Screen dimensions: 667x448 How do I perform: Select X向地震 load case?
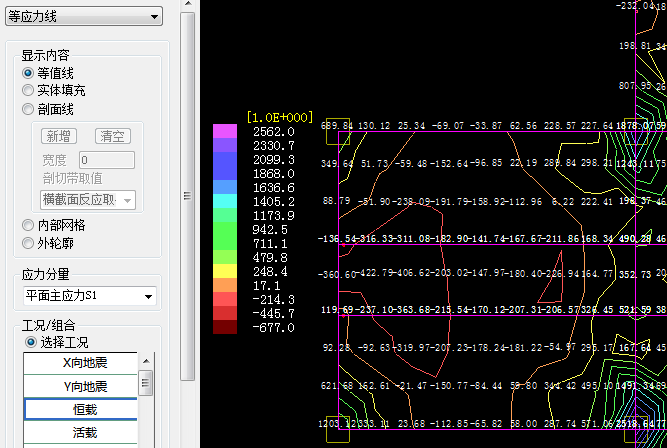[x=81, y=363]
